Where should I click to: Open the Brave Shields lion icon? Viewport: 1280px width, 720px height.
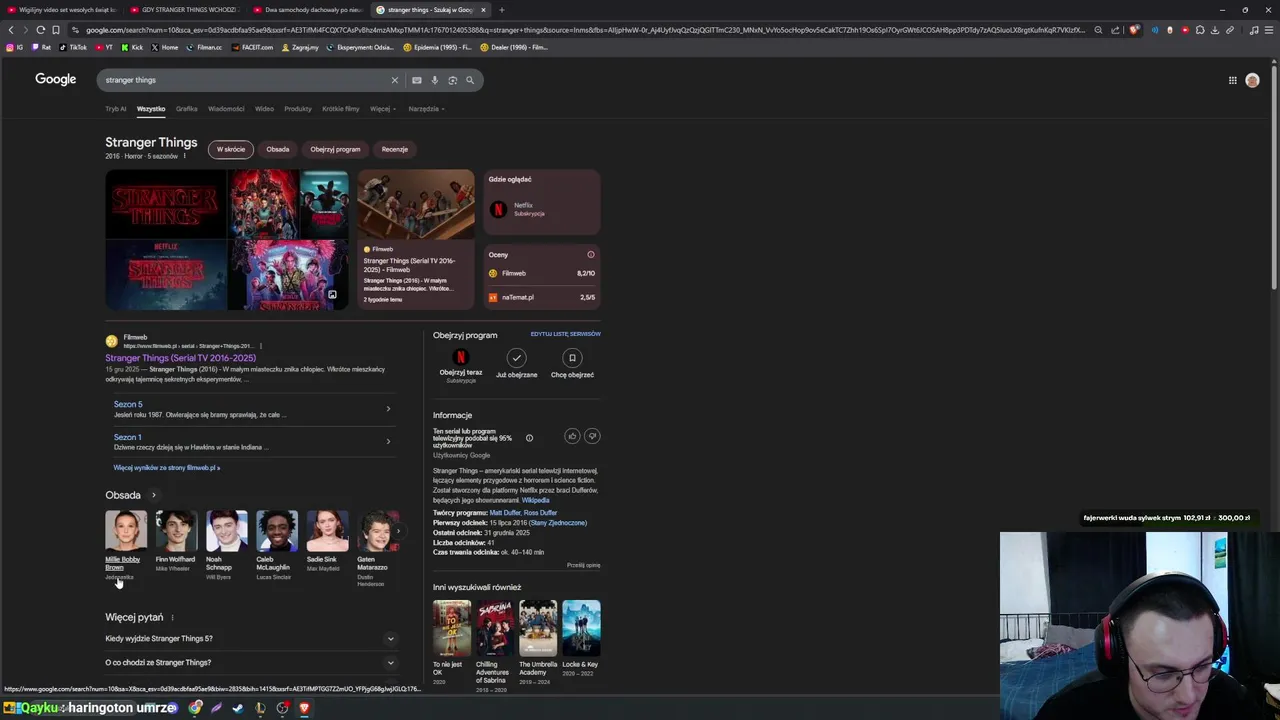(1133, 30)
